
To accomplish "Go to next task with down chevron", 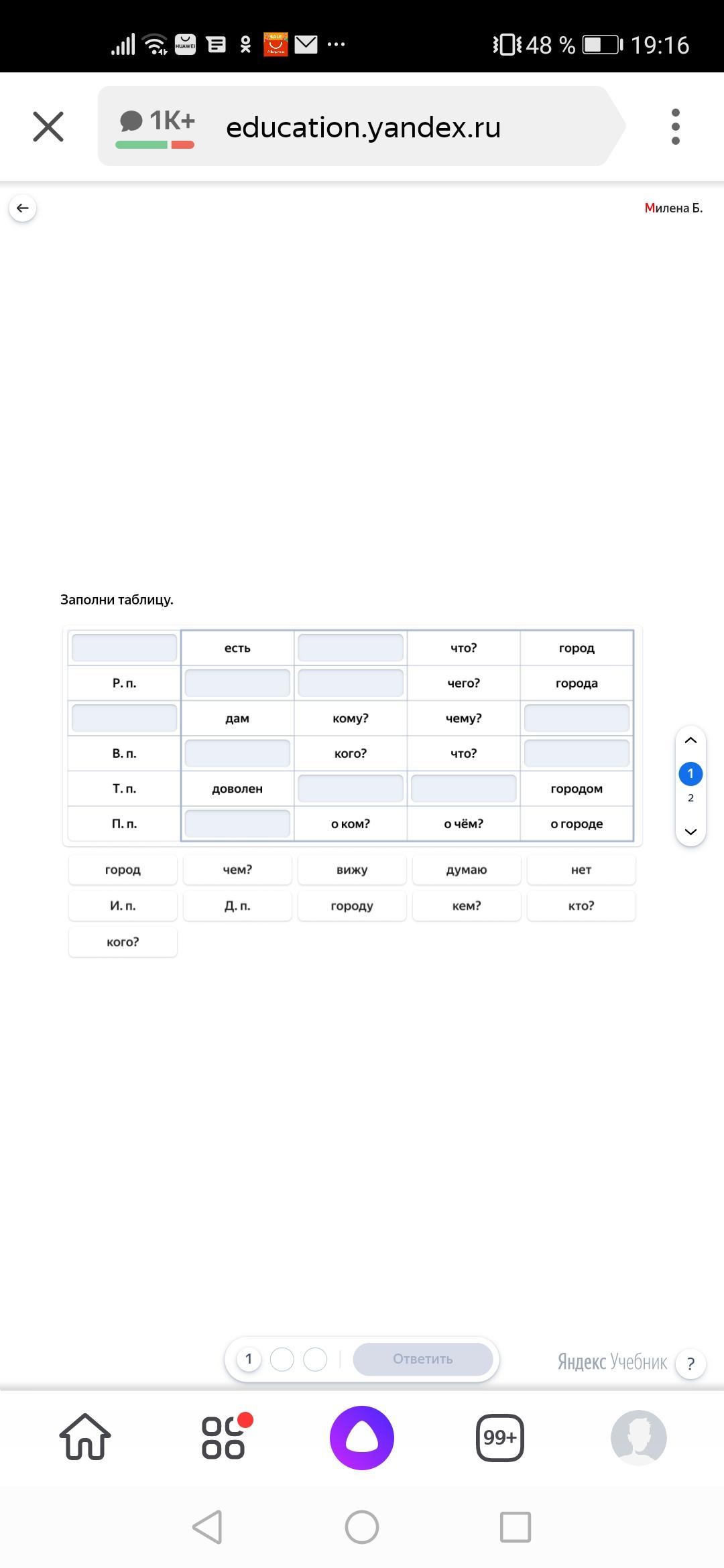I will pos(690,832).
